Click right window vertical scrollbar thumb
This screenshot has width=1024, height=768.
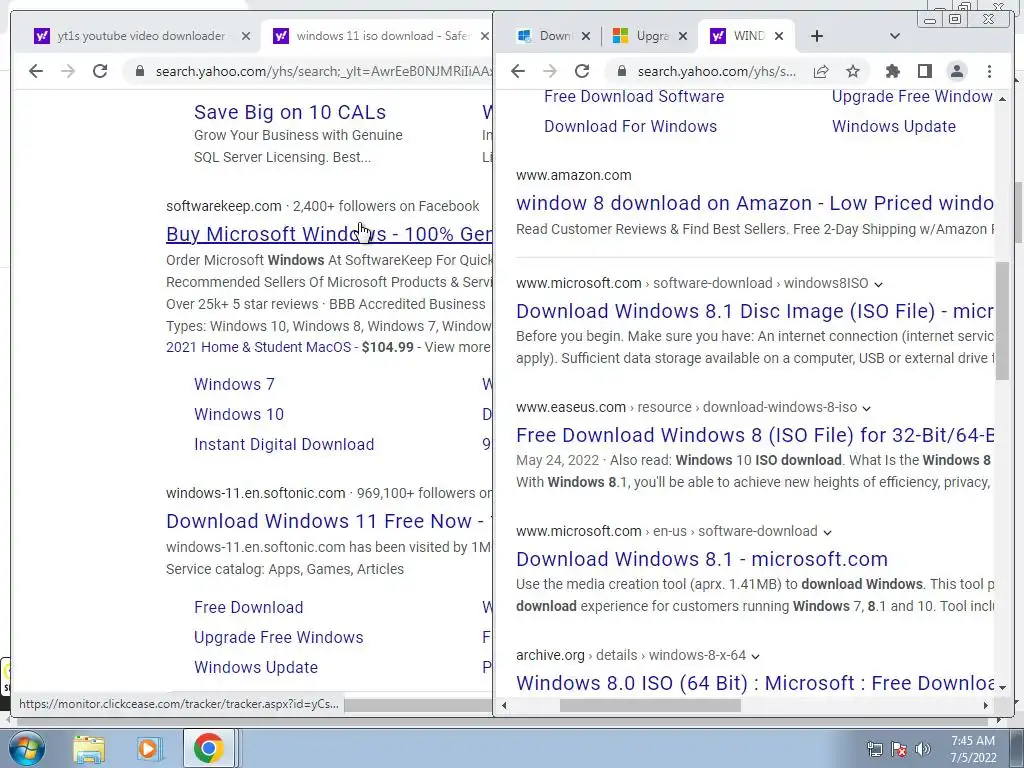(x=1002, y=320)
